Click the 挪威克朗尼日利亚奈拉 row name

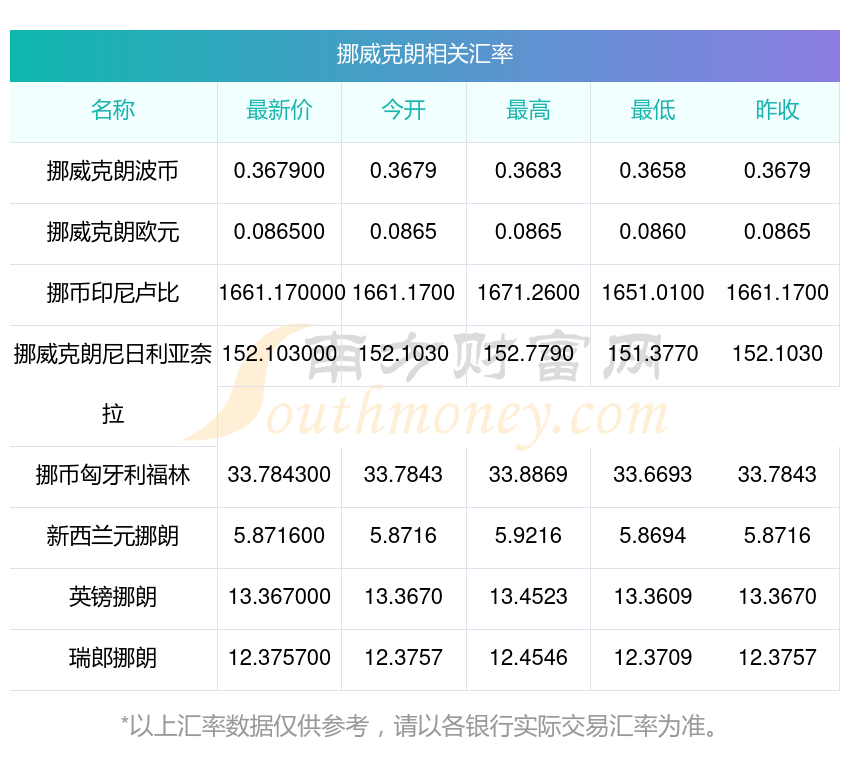pos(113,384)
